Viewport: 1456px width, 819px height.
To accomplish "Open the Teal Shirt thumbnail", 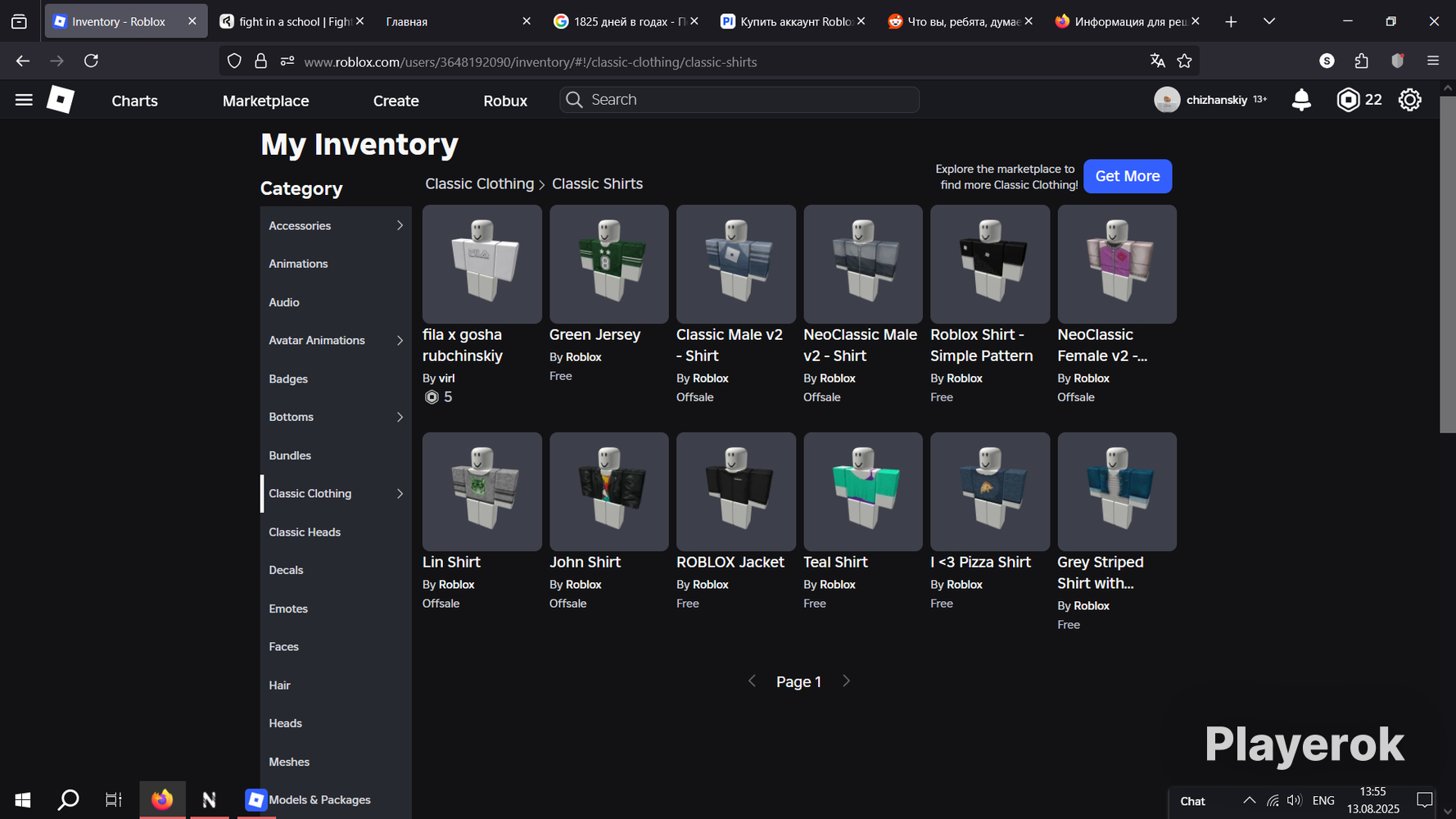I will (863, 491).
